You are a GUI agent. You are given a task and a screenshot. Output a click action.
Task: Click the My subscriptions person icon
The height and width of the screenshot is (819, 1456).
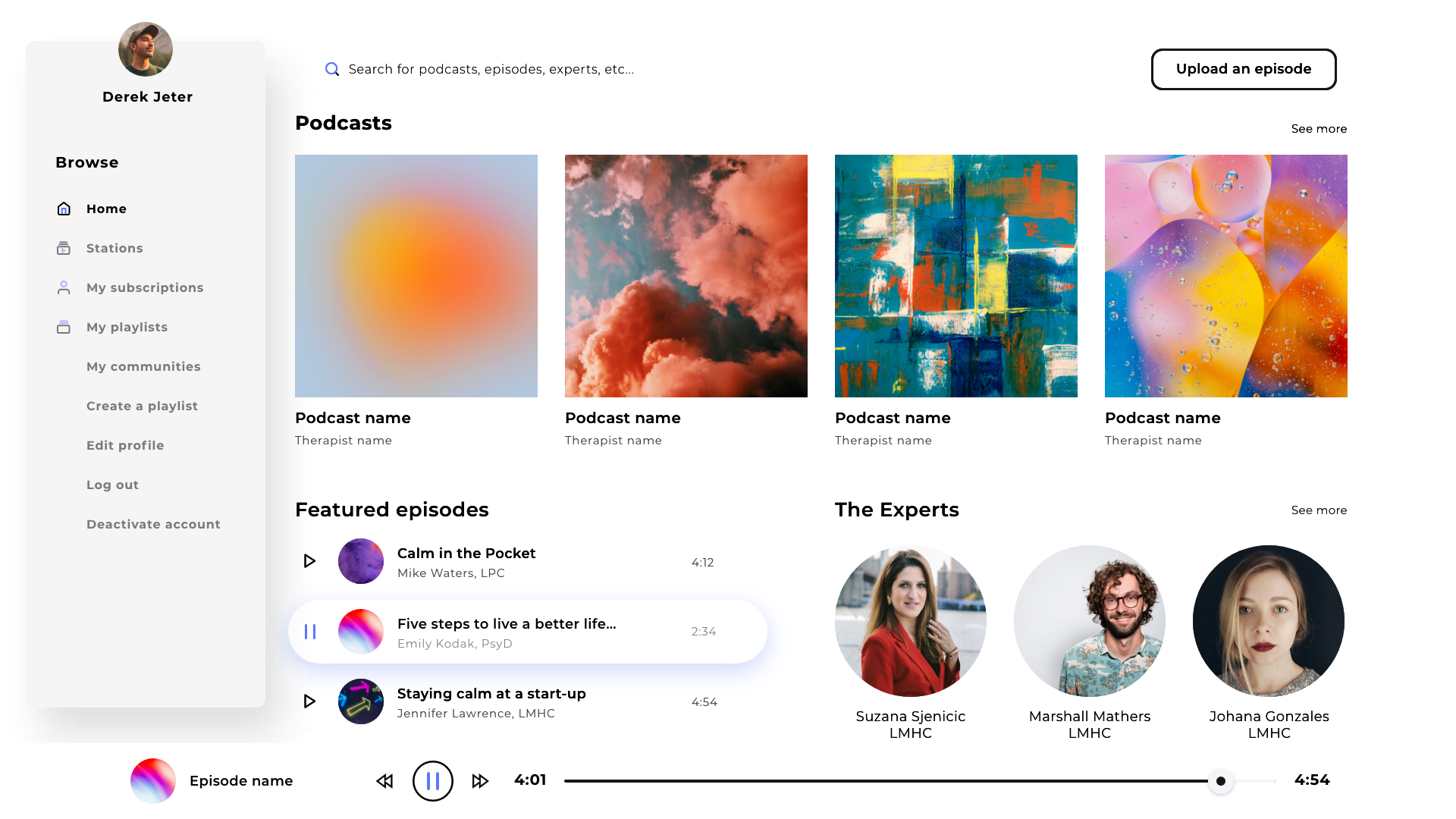click(x=64, y=287)
